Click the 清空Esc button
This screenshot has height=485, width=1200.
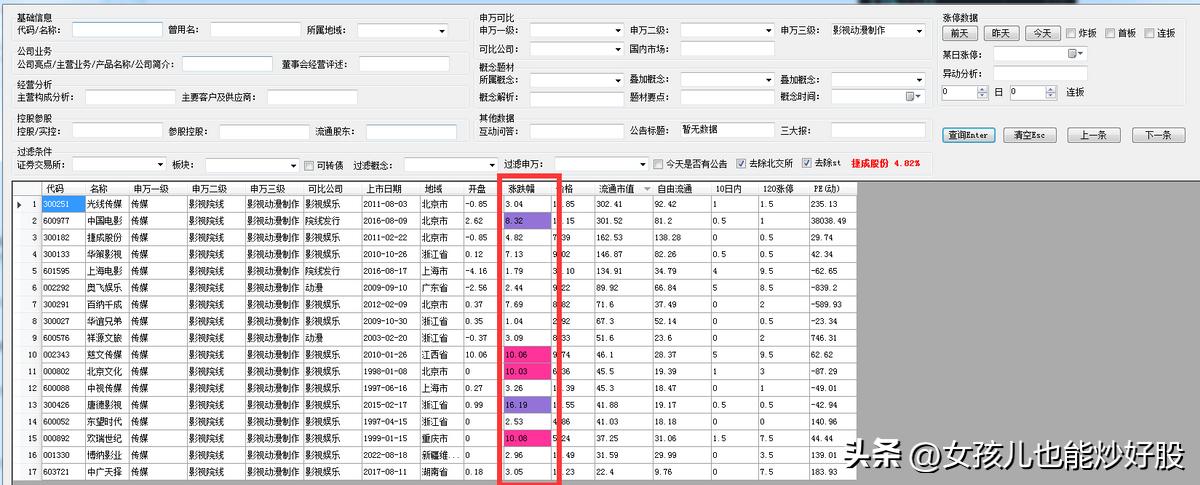[x=1029, y=135]
